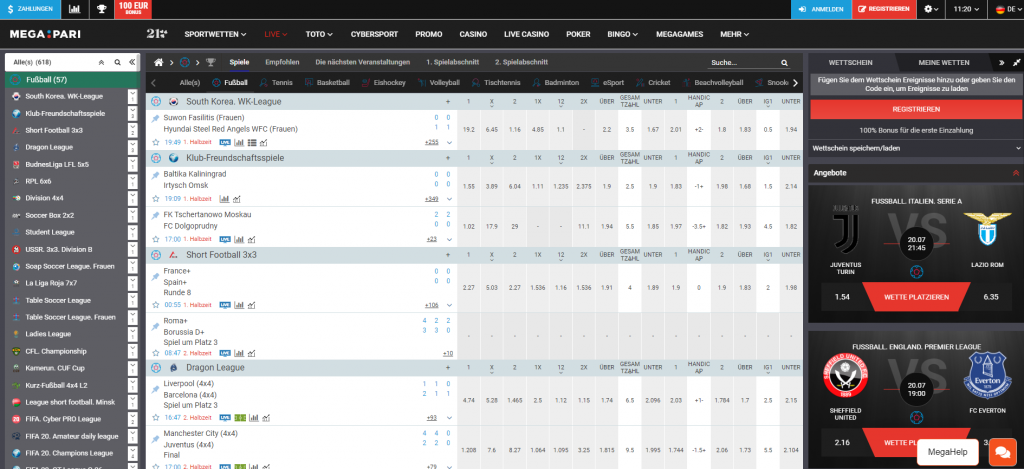Open the 11:20 time zone dropdown
Image resolution: width=1024 pixels, height=469 pixels.
967,9
